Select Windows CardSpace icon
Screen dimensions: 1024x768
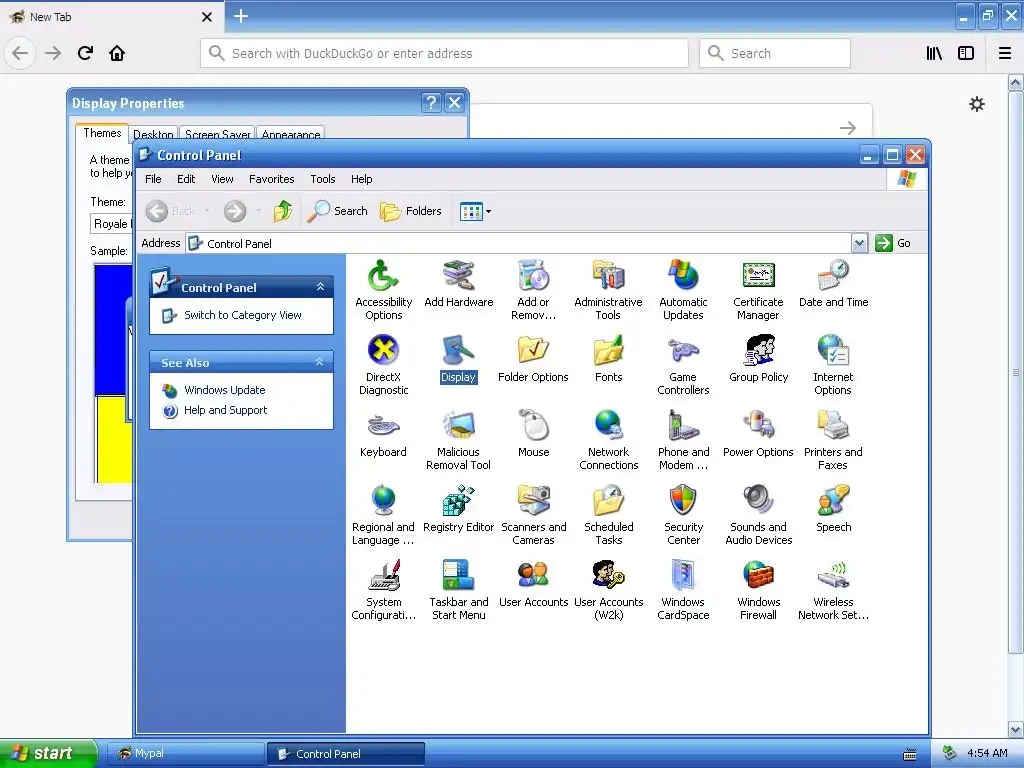click(x=683, y=590)
